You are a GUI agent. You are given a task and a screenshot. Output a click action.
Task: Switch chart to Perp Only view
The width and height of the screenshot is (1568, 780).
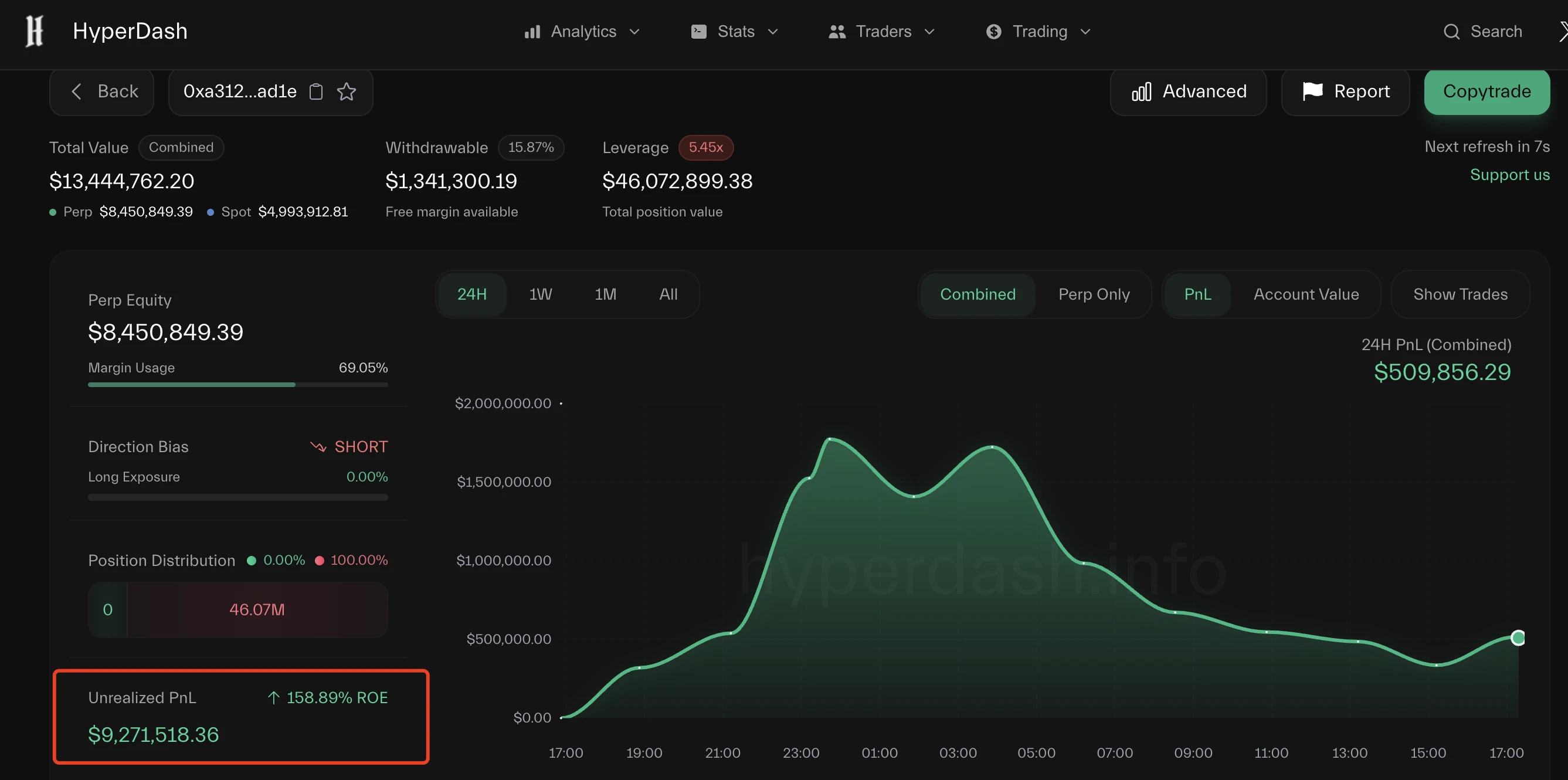pyautogui.click(x=1094, y=294)
